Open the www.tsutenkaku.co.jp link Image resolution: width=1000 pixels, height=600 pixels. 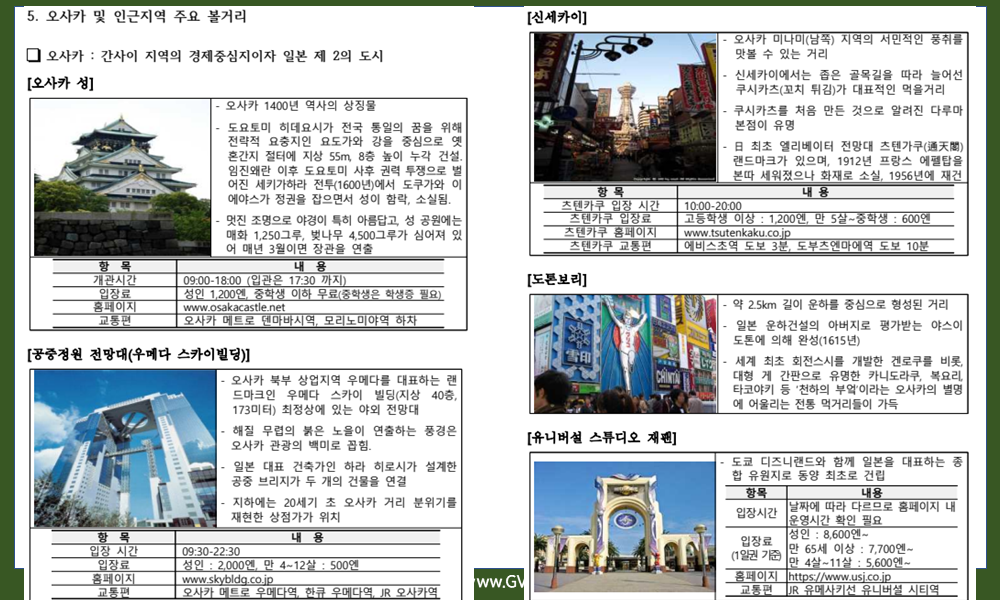[x=737, y=233]
